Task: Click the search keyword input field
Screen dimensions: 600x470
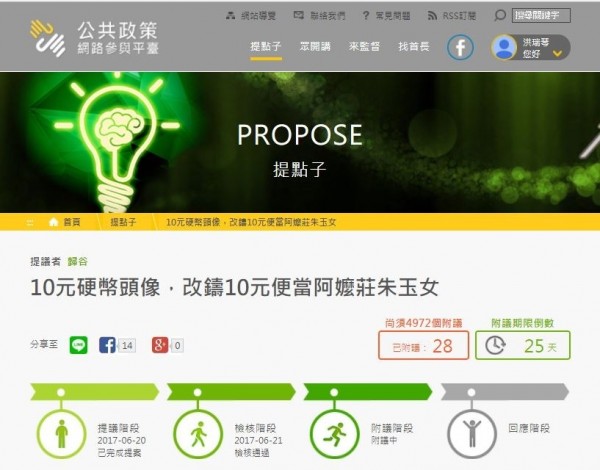Action: tap(541, 16)
